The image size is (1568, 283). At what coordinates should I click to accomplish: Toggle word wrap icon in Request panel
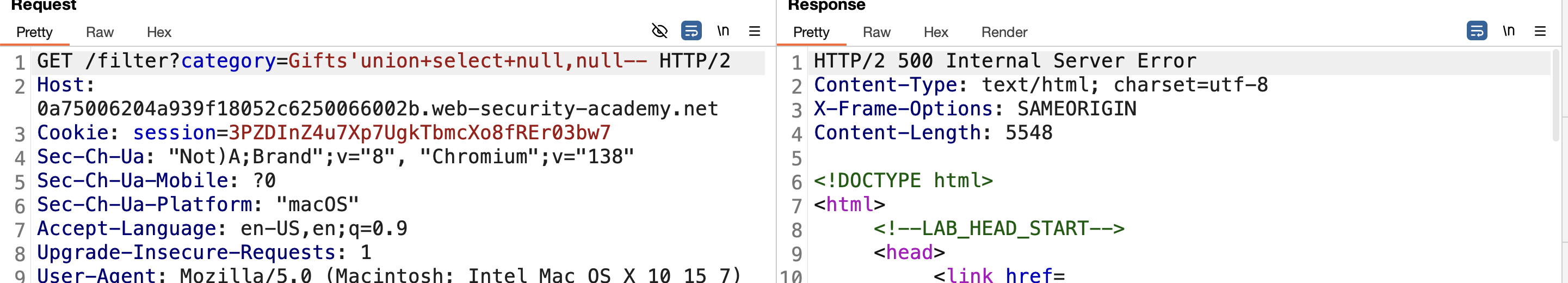click(691, 31)
